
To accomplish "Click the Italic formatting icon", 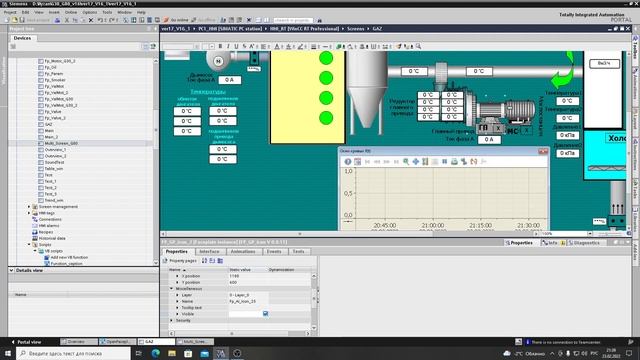I will [228, 47].
